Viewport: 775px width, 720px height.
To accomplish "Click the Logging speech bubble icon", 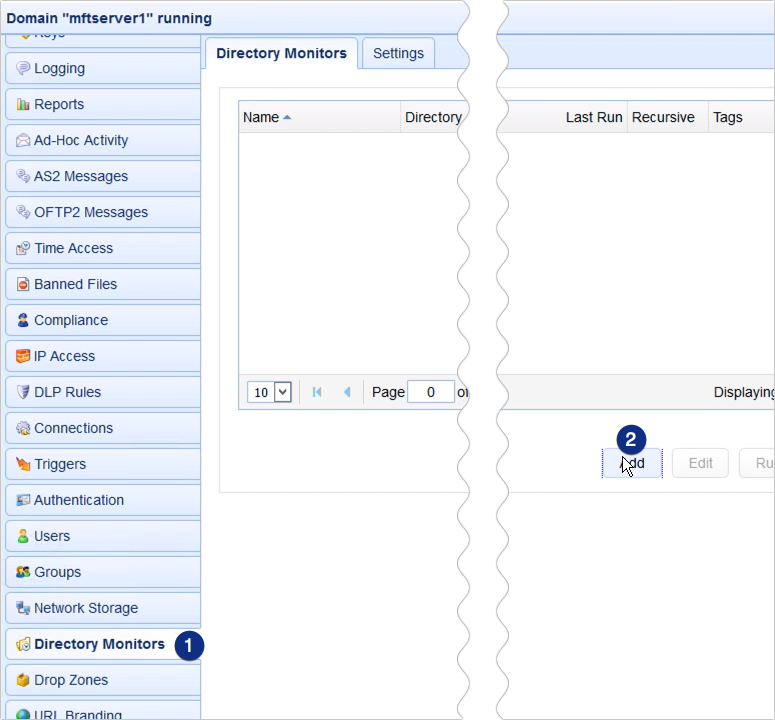I will (x=23, y=68).
